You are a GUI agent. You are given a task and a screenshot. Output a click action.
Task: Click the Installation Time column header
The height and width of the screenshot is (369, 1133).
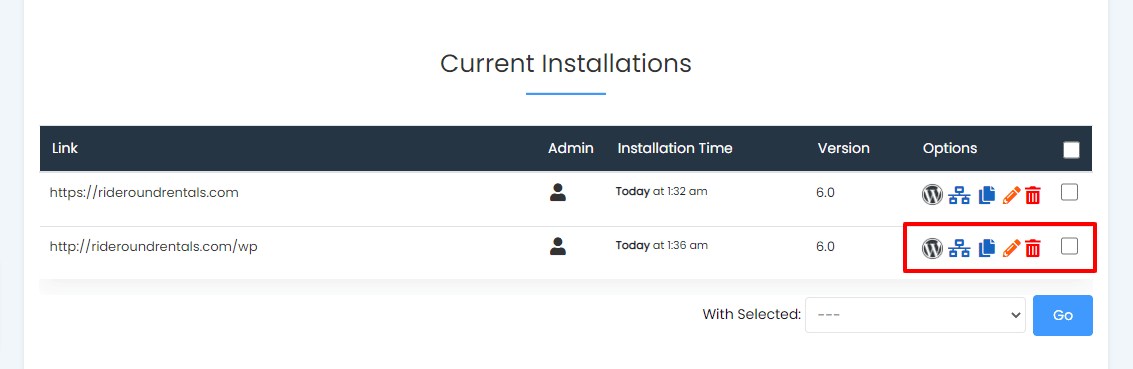click(675, 148)
